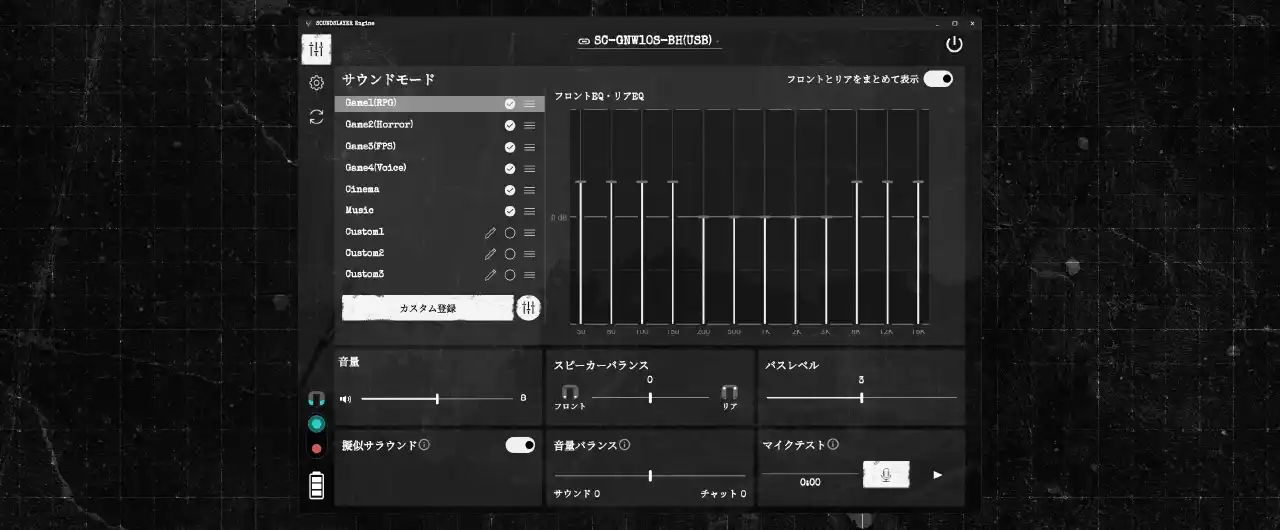
Task: Click the sync refresh icon in sidebar
Action: (x=316, y=117)
